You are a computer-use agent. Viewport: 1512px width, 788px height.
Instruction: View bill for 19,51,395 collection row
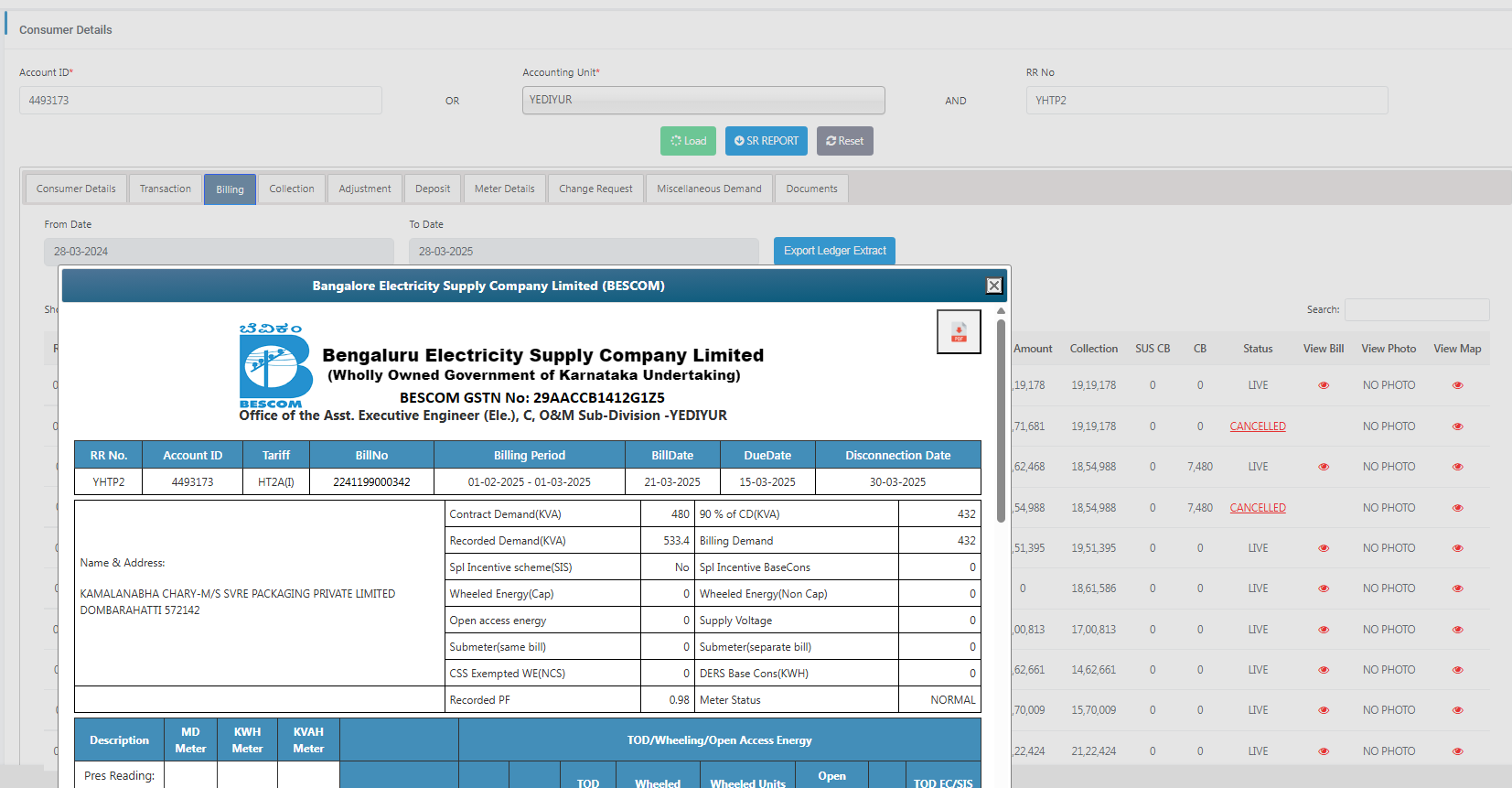coord(1324,548)
